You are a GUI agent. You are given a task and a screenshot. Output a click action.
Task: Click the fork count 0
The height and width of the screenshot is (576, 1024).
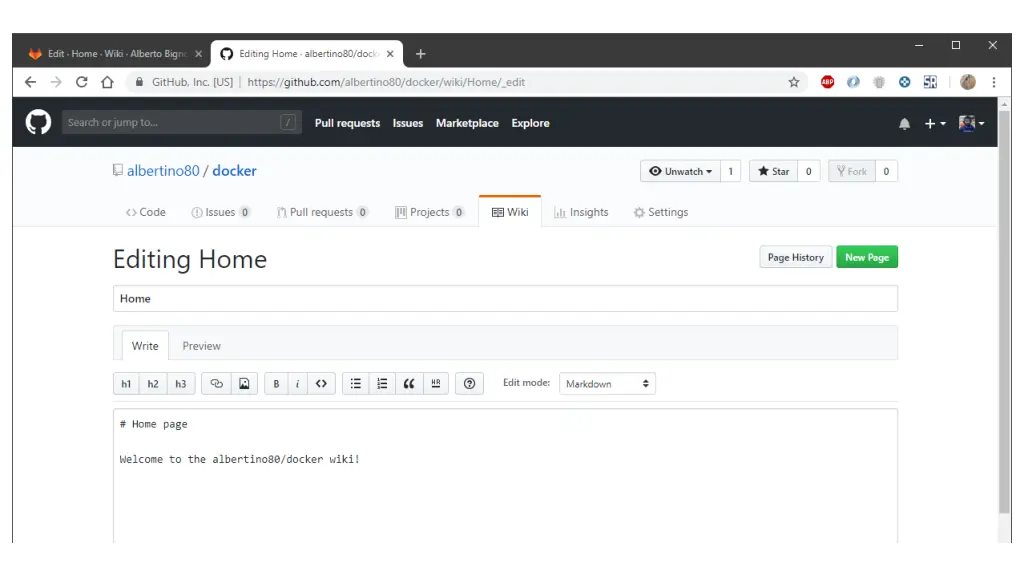point(886,171)
